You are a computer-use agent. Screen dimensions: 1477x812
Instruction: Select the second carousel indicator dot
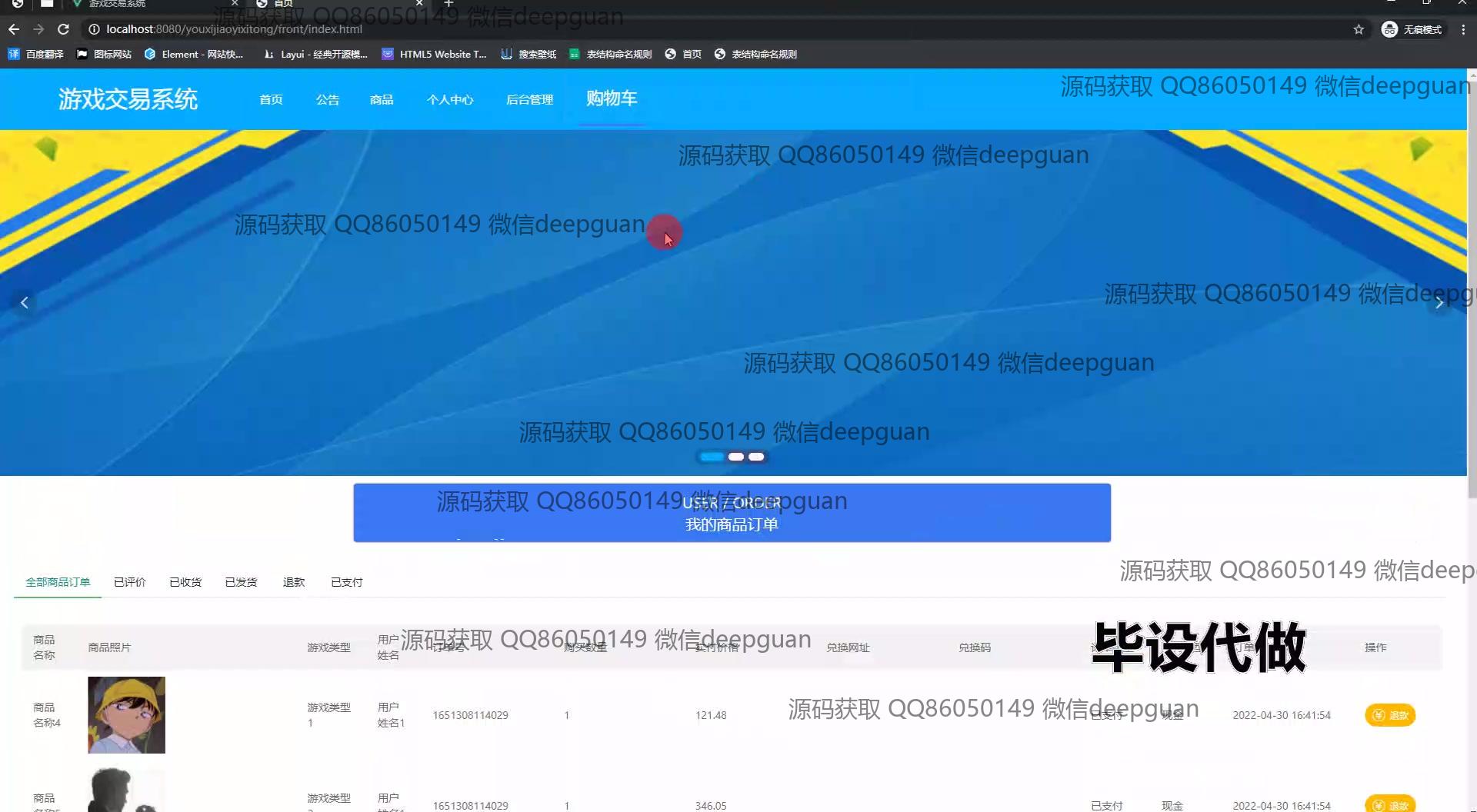735,457
